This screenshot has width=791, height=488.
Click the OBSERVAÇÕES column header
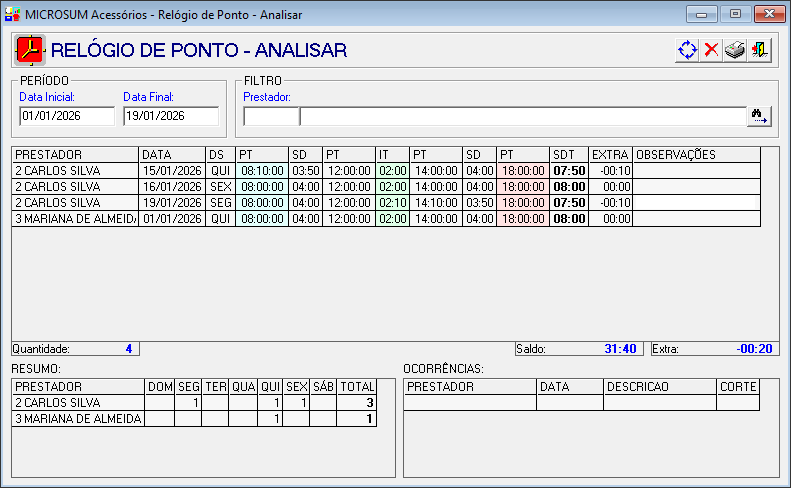point(697,154)
